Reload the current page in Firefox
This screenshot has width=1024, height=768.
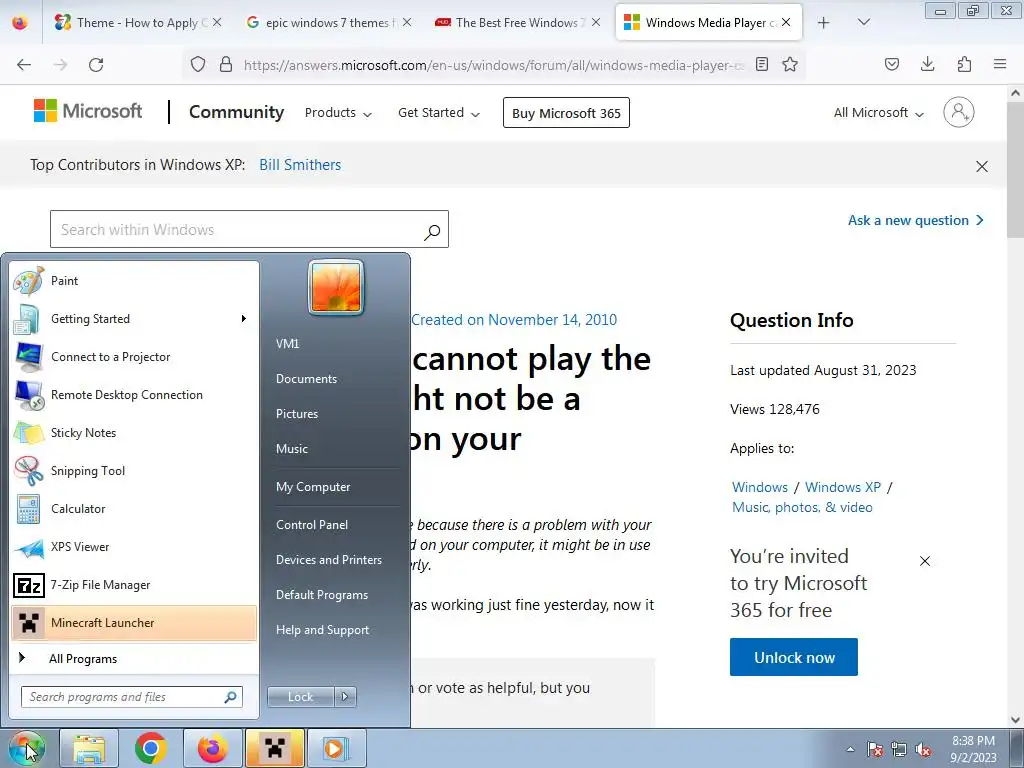pyautogui.click(x=96, y=65)
